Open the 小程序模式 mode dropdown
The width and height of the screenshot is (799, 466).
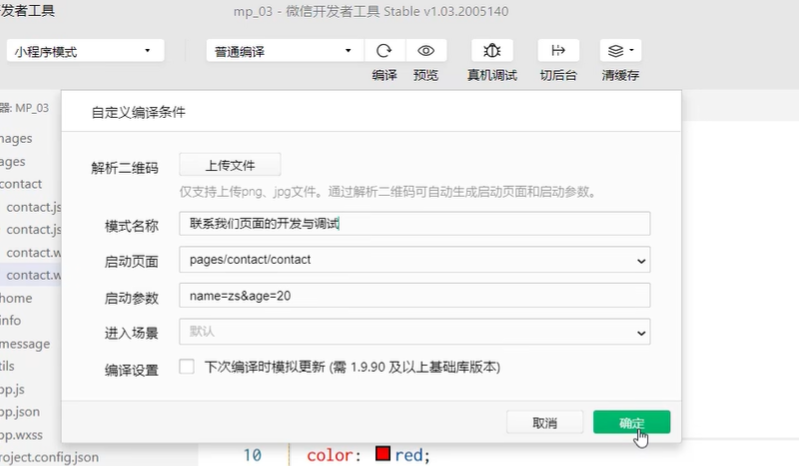pos(85,51)
